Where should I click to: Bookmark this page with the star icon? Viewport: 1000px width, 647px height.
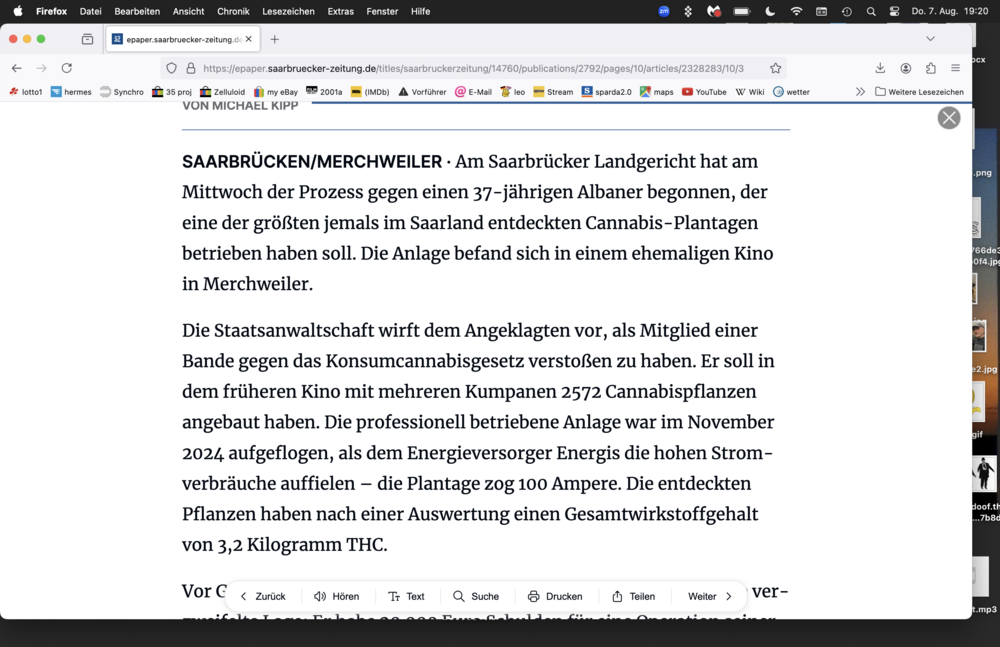point(775,68)
